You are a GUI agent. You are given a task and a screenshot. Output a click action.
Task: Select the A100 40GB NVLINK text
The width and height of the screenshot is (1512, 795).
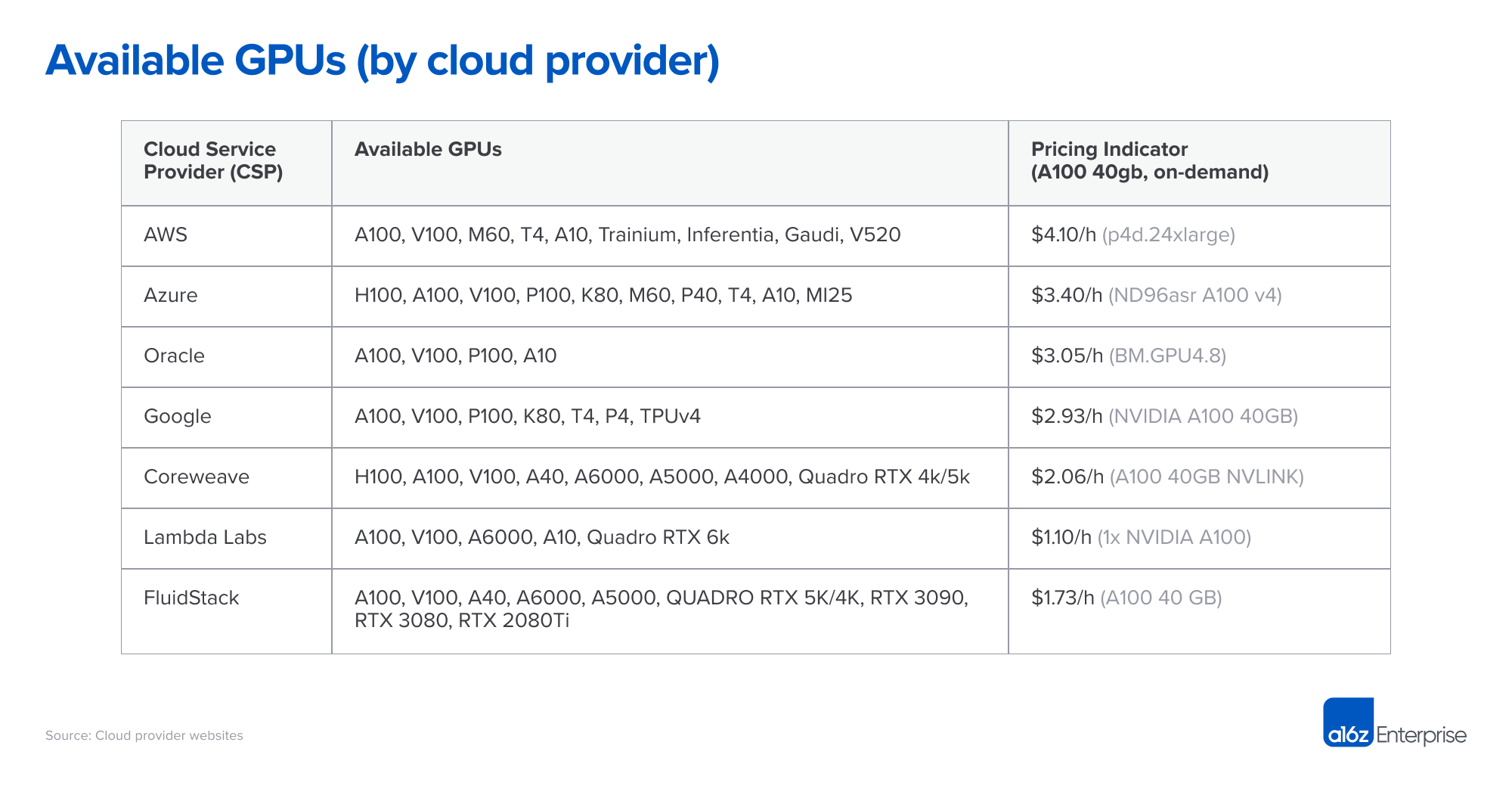(1207, 477)
